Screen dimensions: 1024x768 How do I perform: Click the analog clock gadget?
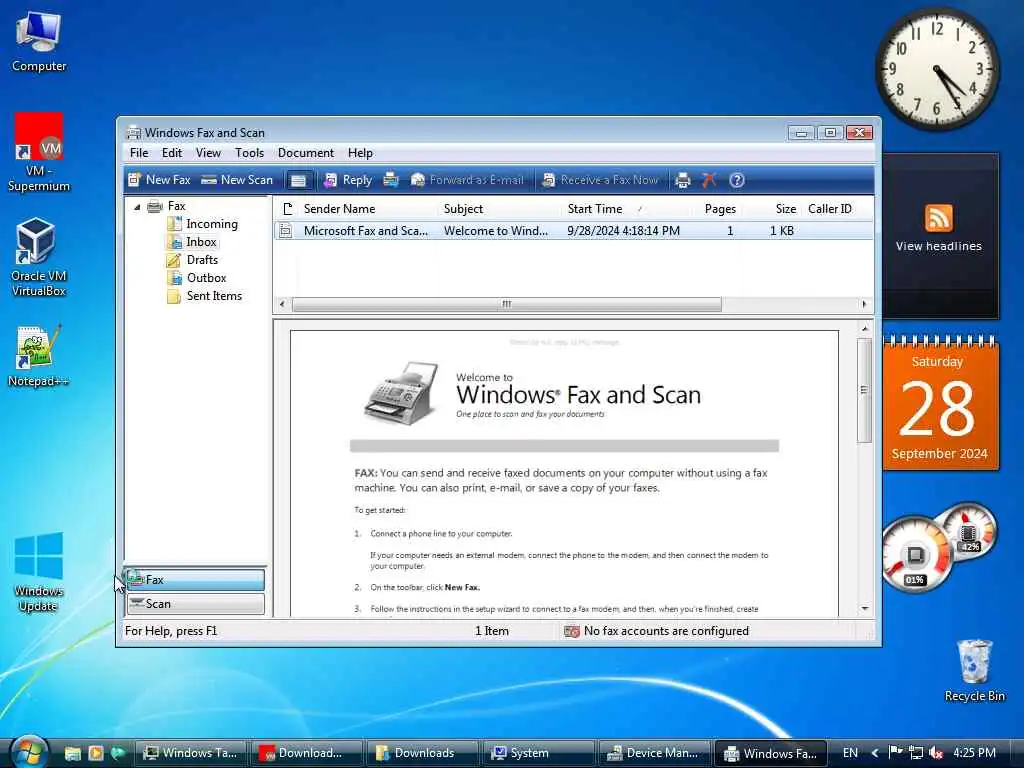pyautogui.click(x=937, y=69)
